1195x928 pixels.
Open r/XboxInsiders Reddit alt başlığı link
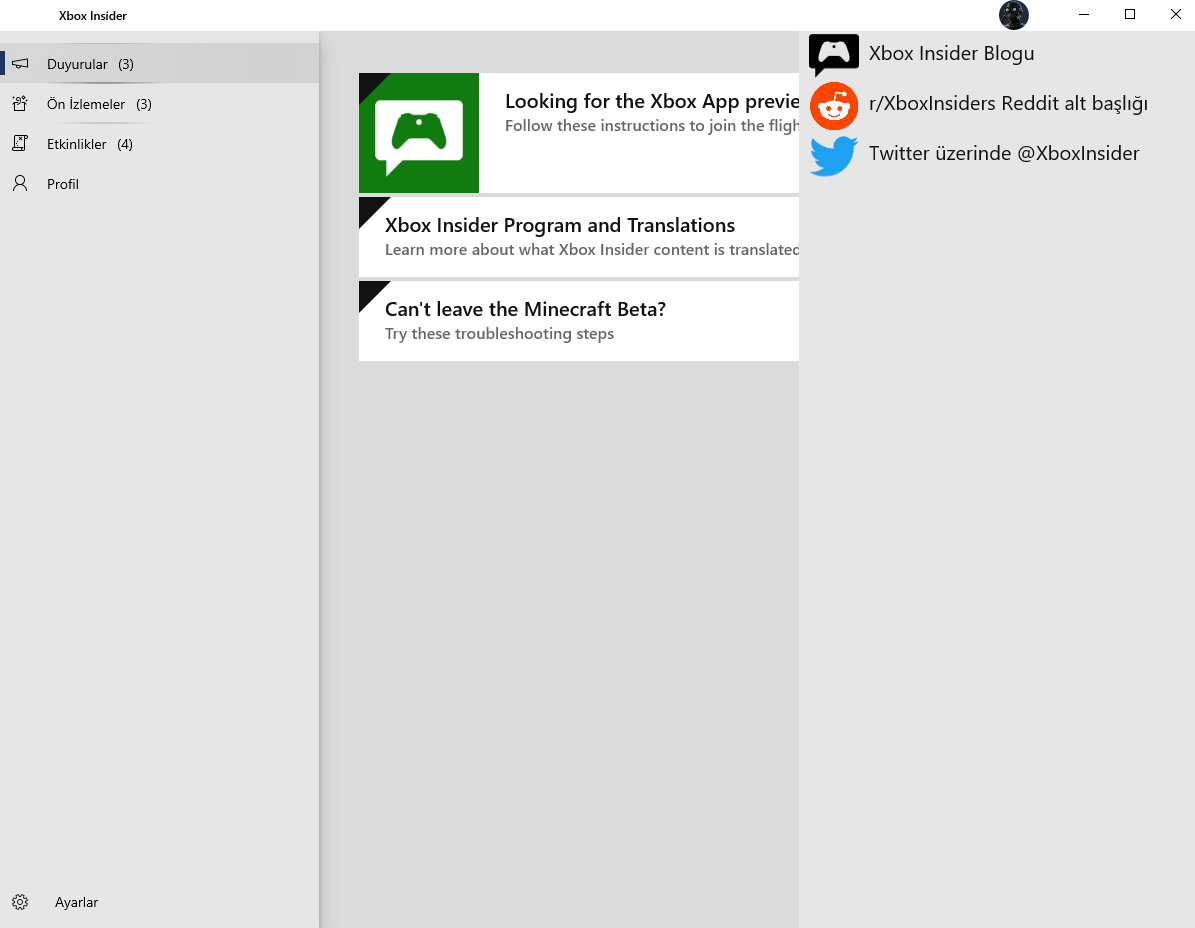tap(1008, 104)
